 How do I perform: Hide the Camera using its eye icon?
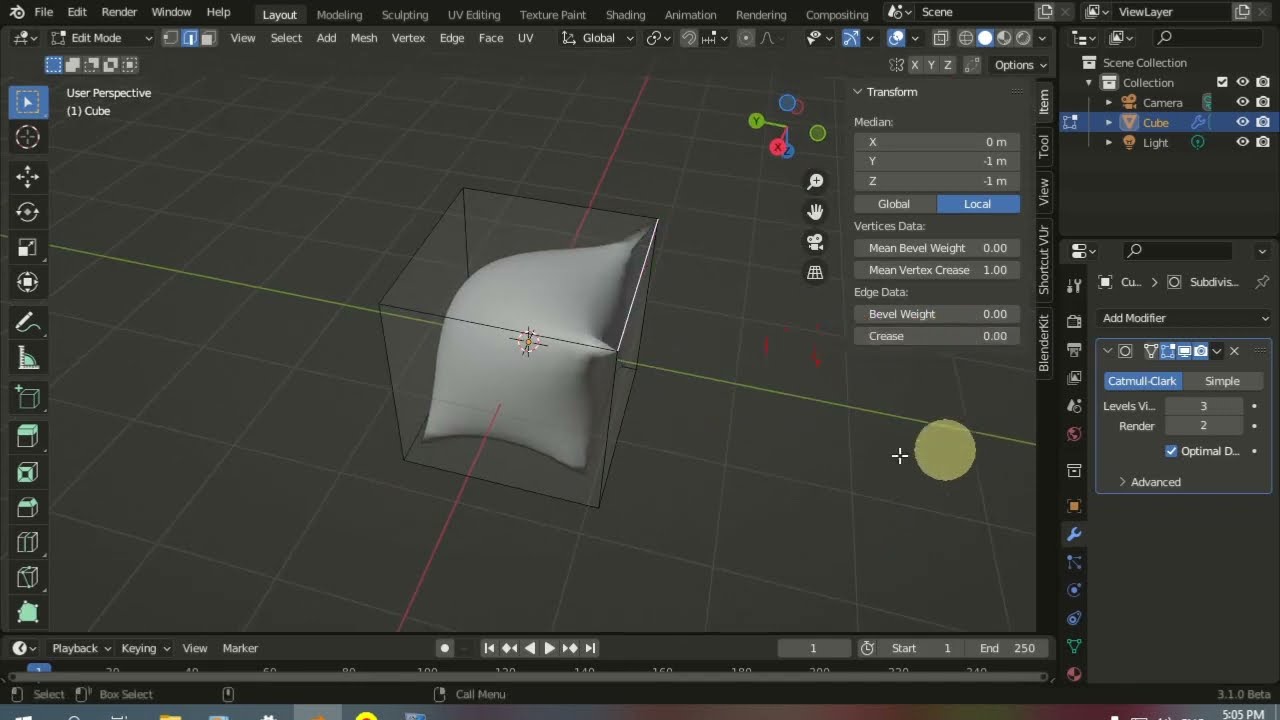[x=1243, y=102]
